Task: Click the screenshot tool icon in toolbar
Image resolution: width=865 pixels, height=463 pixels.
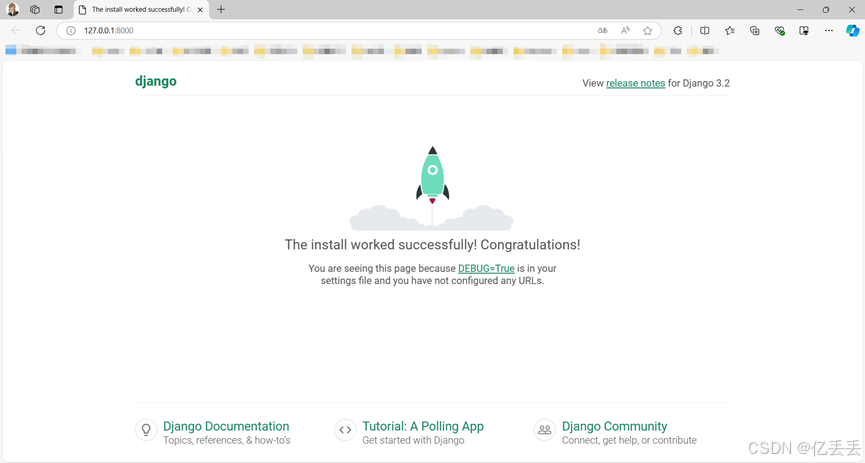Action: (804, 30)
